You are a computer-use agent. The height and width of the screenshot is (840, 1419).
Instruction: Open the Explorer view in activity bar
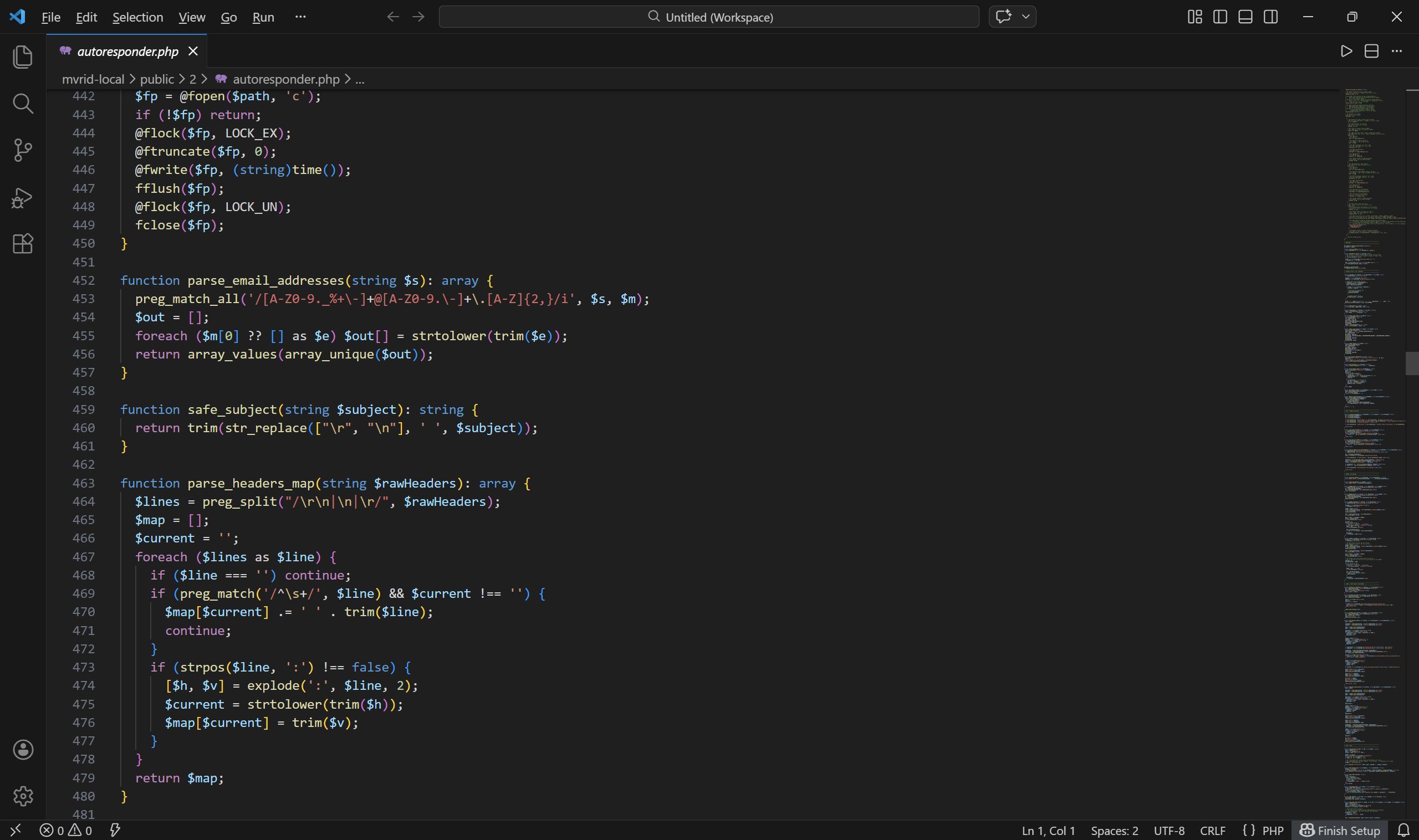point(23,57)
